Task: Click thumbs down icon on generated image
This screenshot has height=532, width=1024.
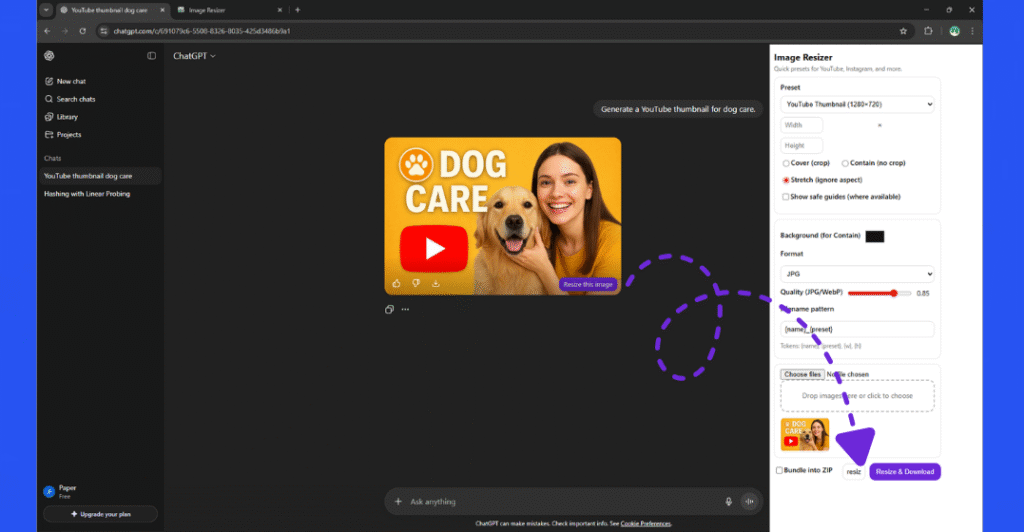Action: pos(416,283)
